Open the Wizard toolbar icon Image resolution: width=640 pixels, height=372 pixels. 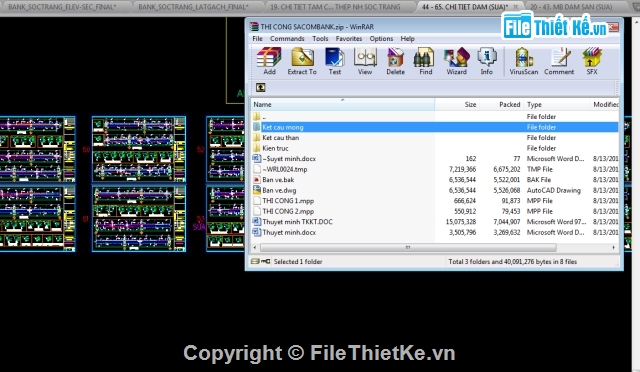coord(456,61)
